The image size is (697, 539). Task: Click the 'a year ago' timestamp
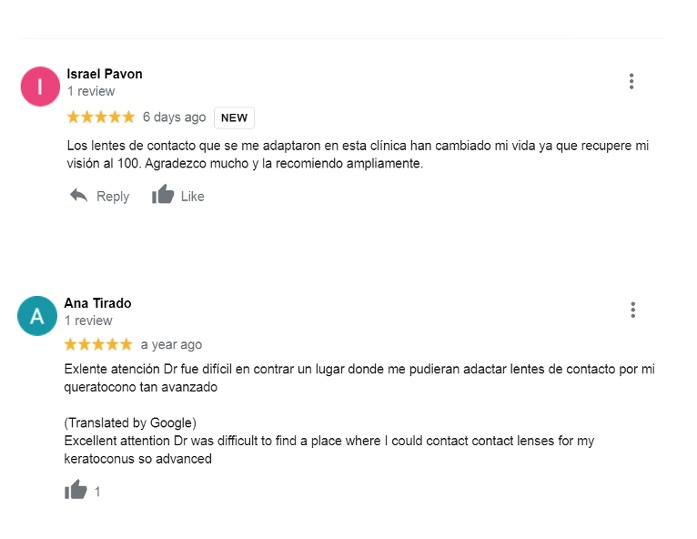click(171, 345)
